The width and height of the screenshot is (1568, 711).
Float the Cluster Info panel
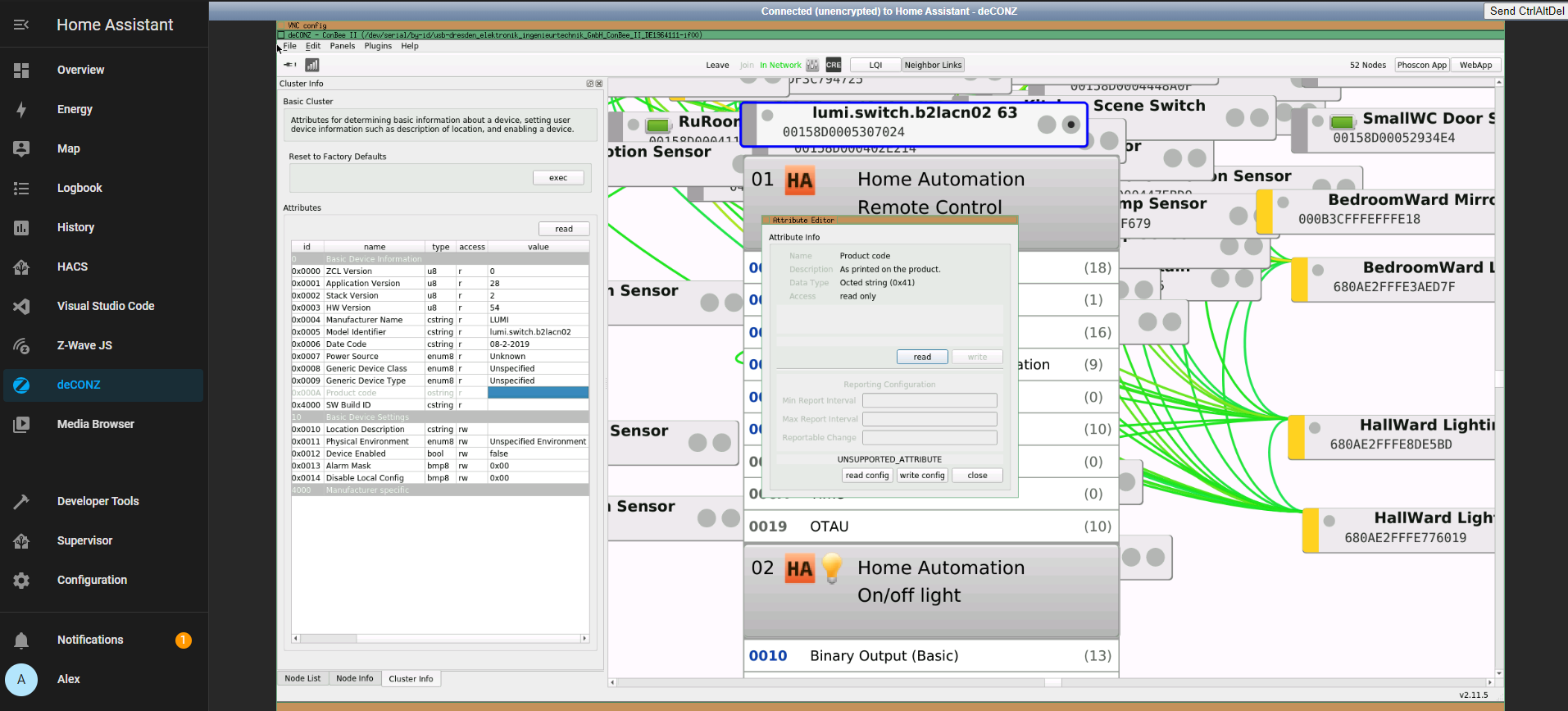coord(590,84)
